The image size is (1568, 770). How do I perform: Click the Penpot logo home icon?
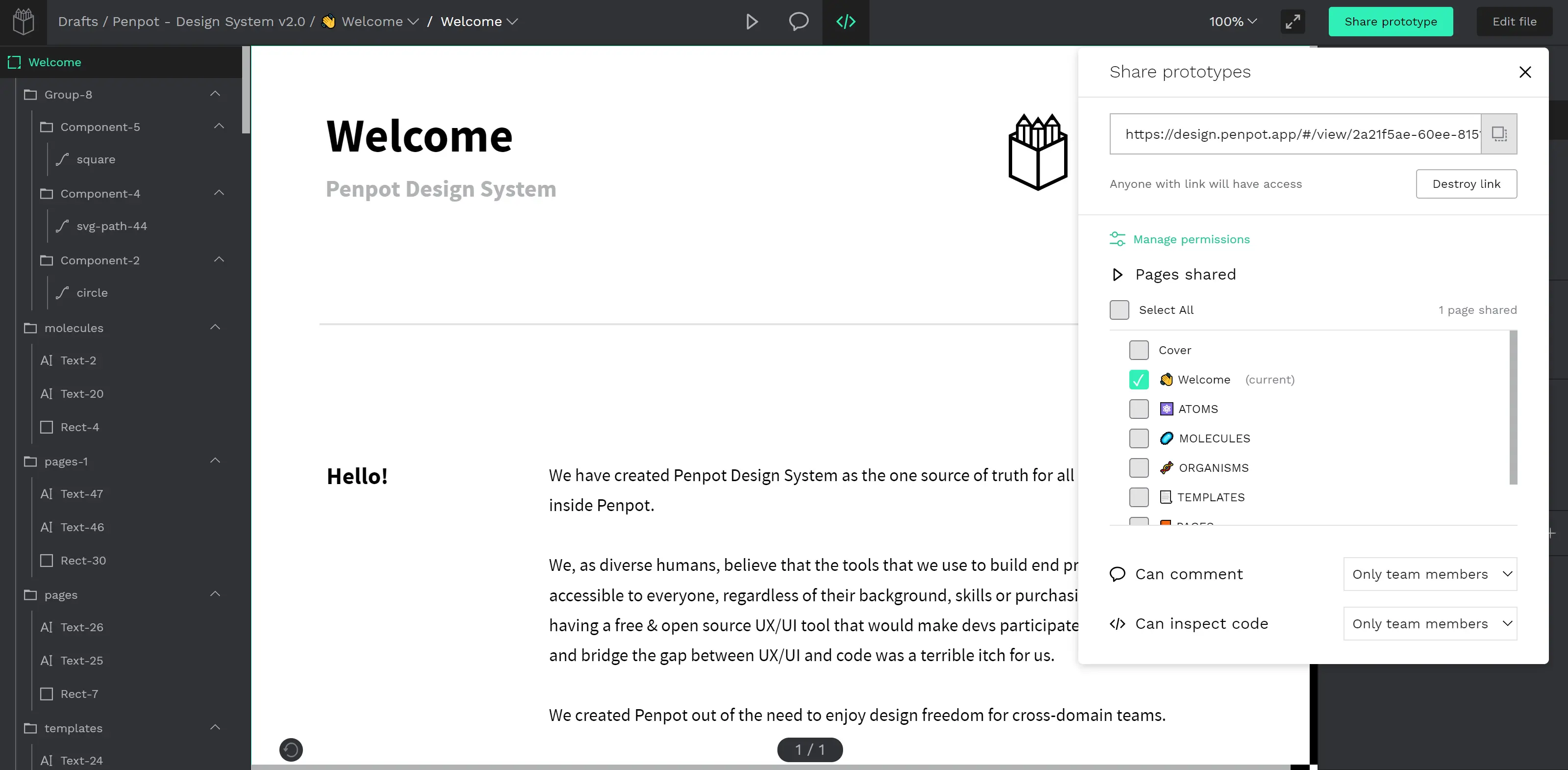(x=23, y=22)
